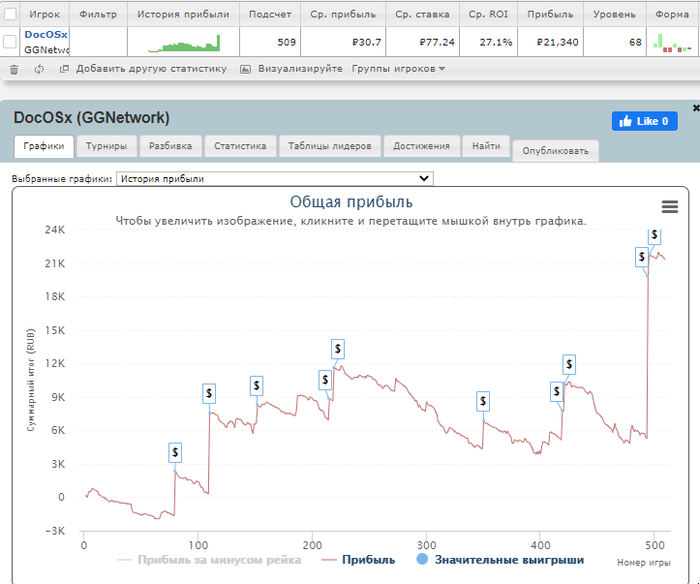
Task: Sort by Ср. прибыль column header
Action: pyautogui.click(x=343, y=14)
